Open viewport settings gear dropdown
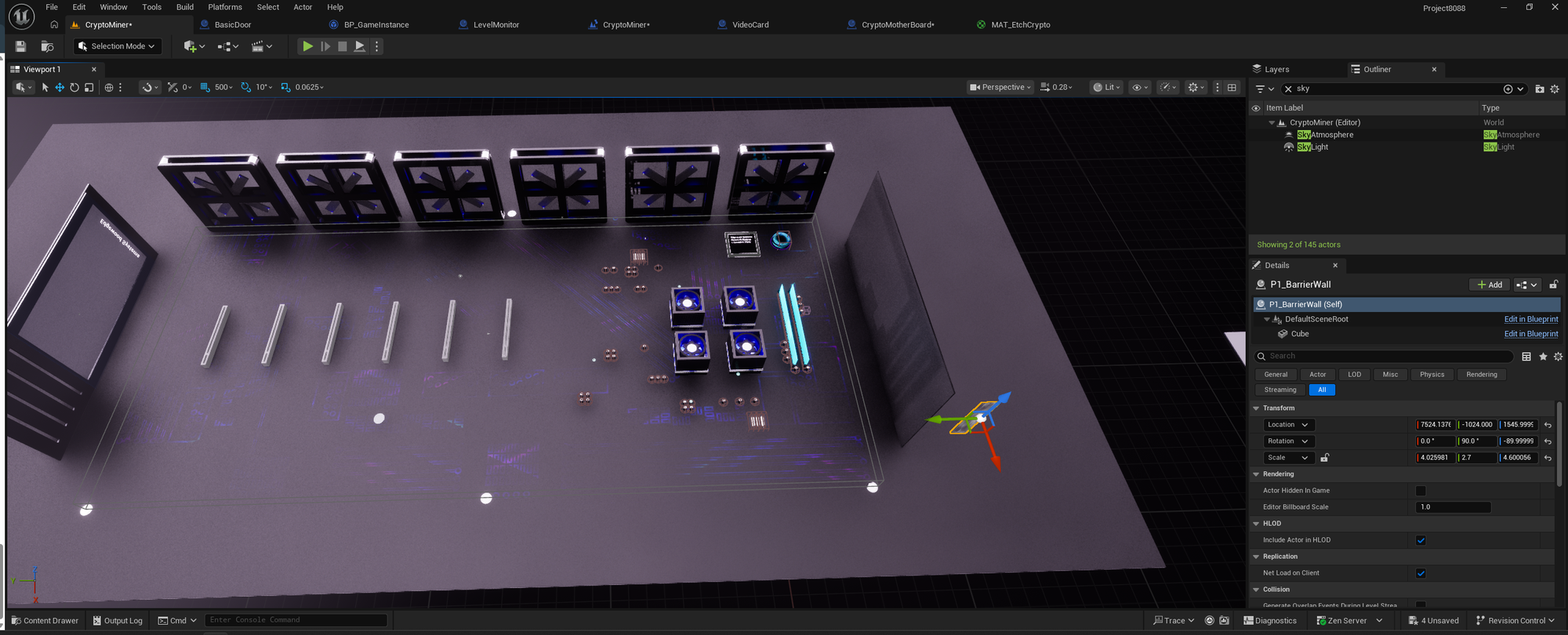The height and width of the screenshot is (635, 1568). tap(1196, 87)
